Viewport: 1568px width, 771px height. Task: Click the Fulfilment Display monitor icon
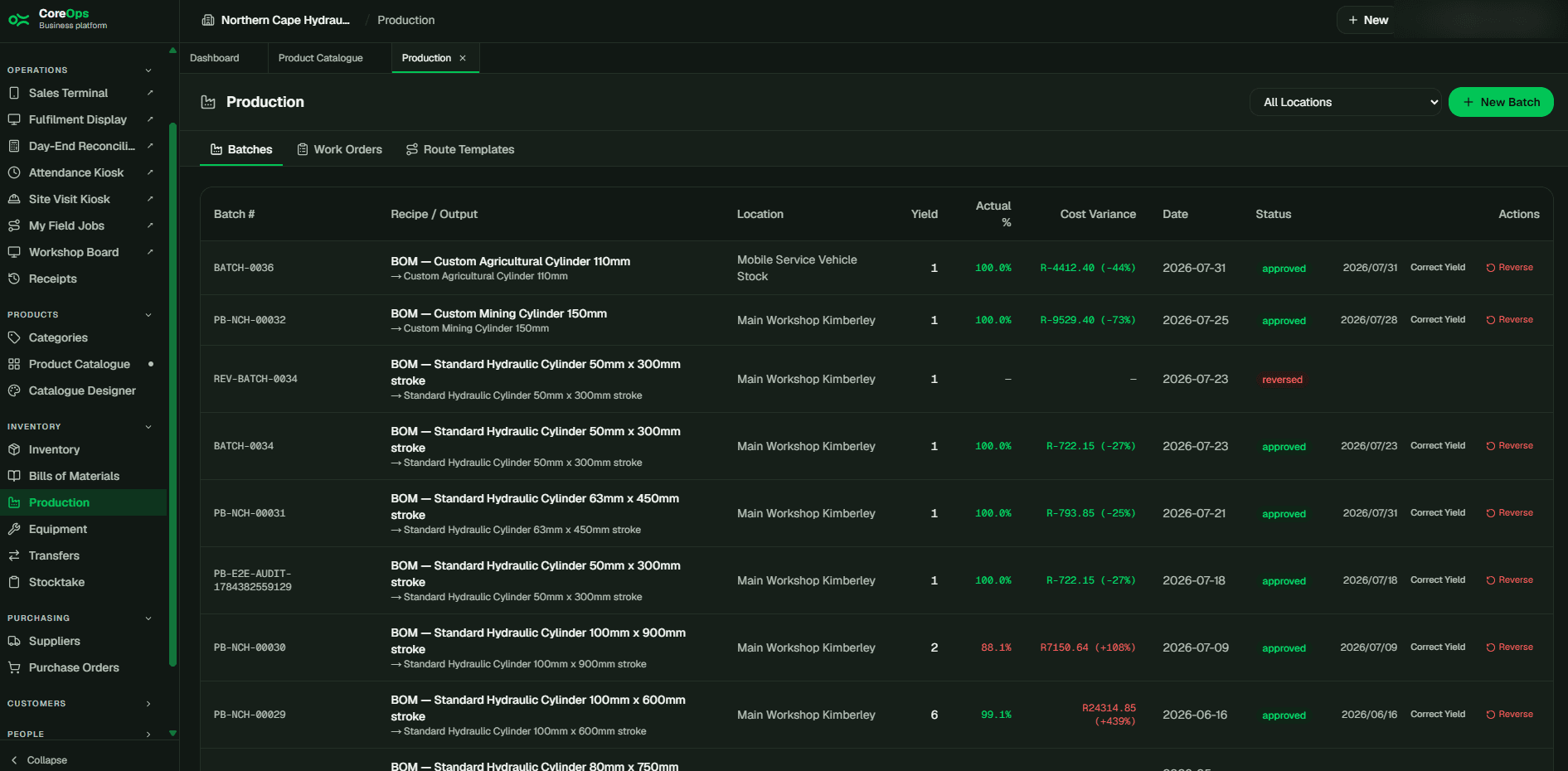click(14, 119)
